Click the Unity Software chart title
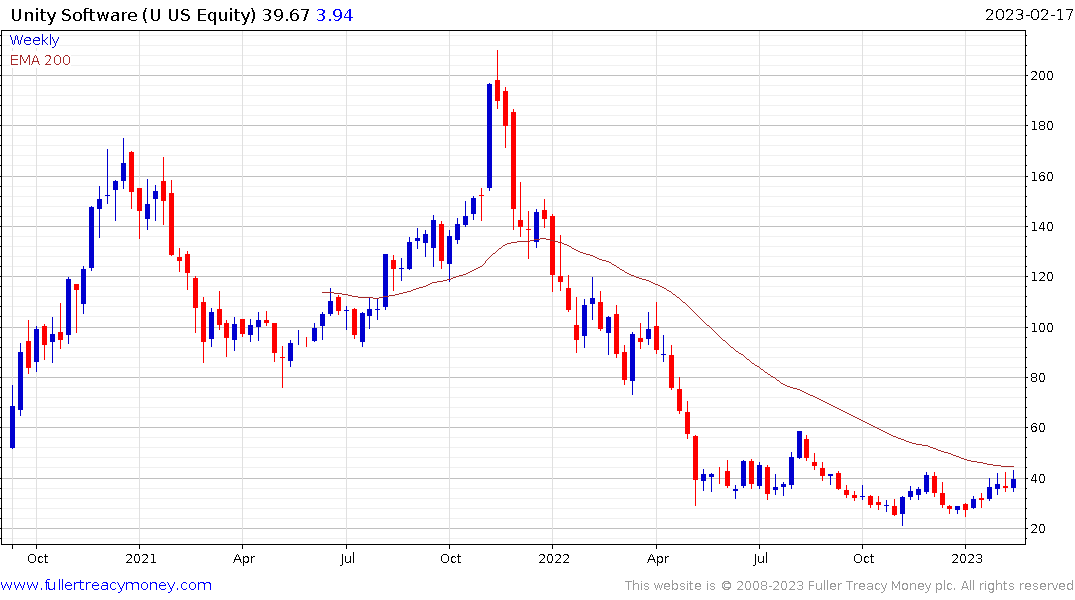1075x600 pixels. pos(134,15)
